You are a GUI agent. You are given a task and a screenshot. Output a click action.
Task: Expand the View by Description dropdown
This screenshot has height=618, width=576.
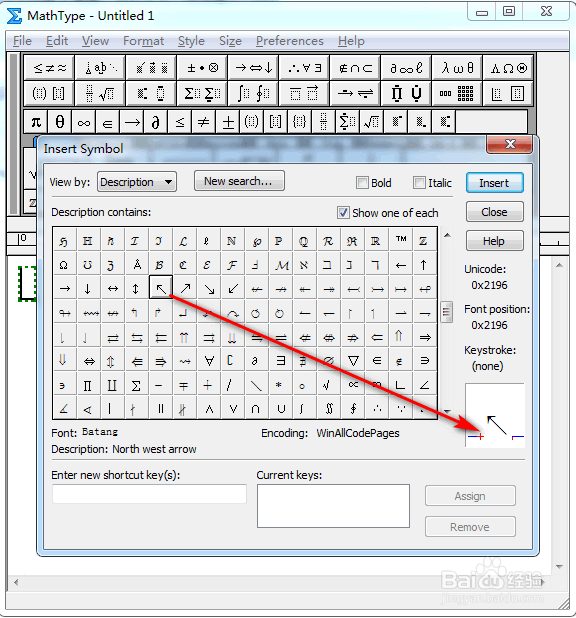[x=137, y=182]
